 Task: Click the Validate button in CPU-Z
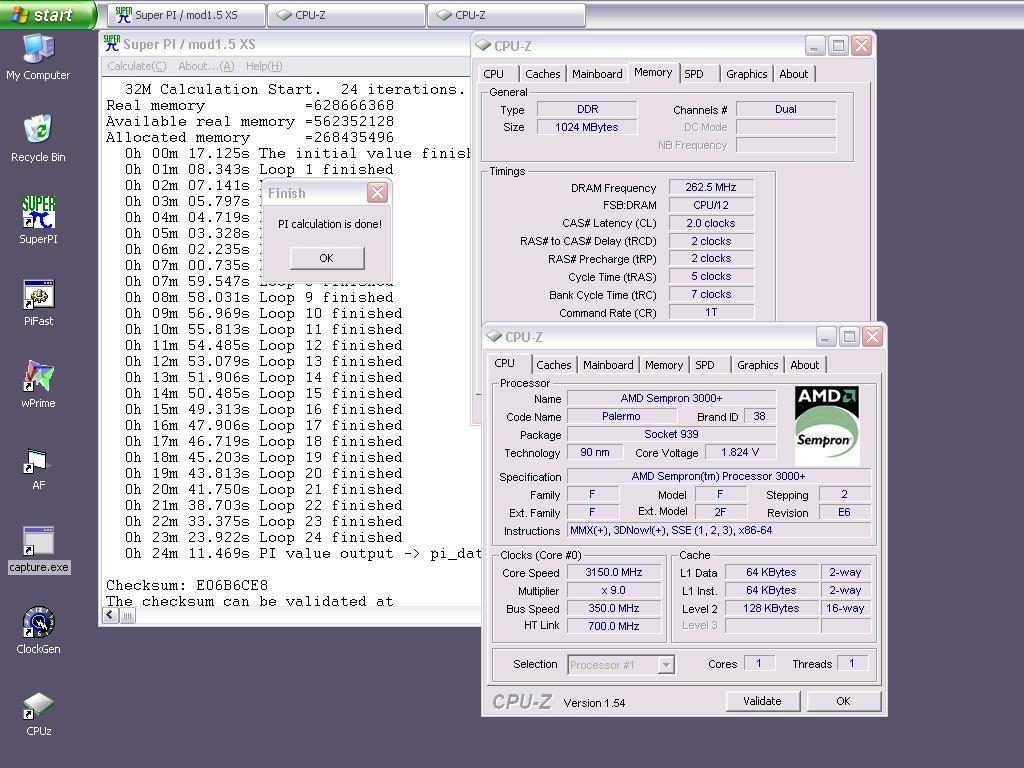[762, 701]
